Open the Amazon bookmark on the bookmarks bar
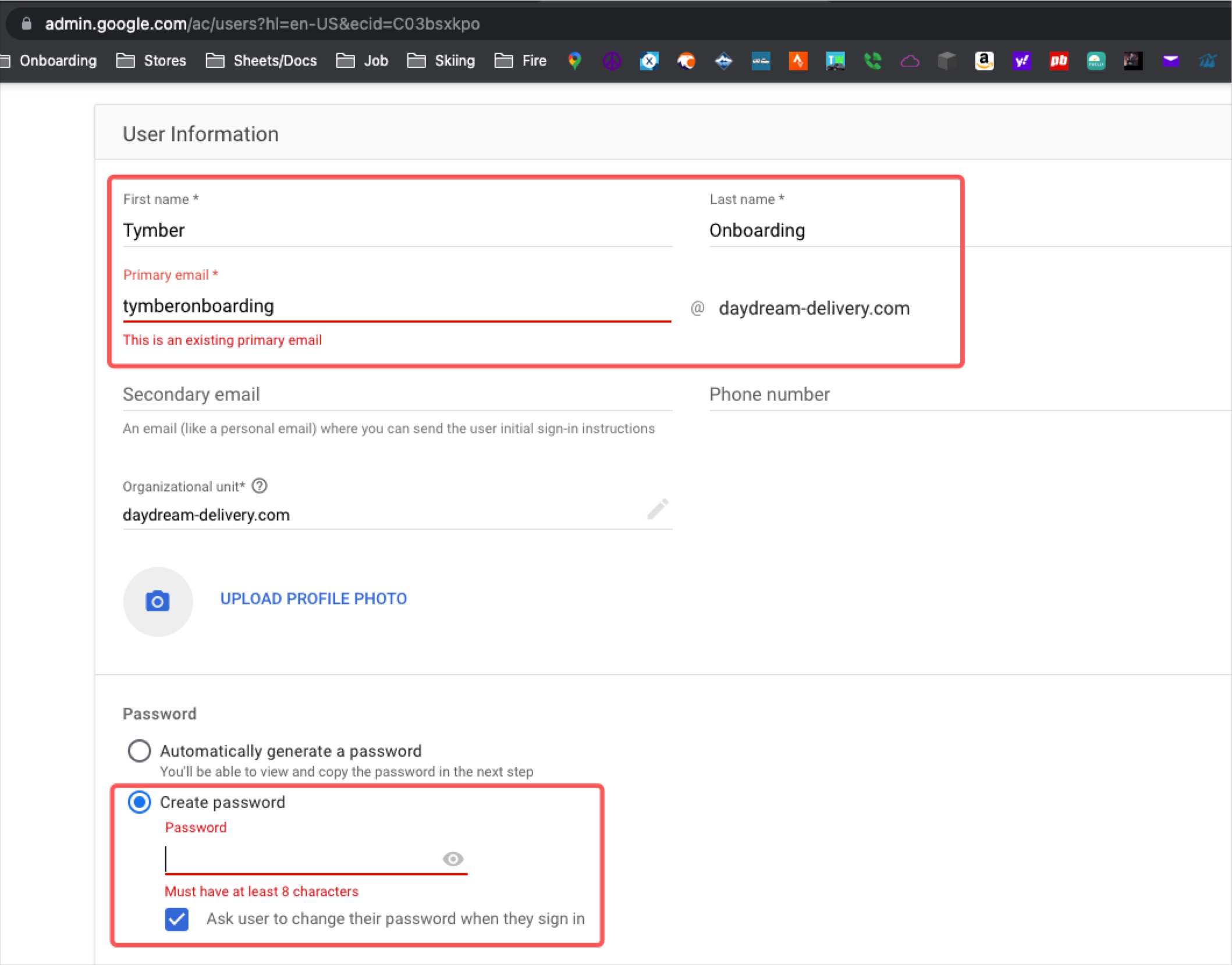 pyautogui.click(x=984, y=61)
